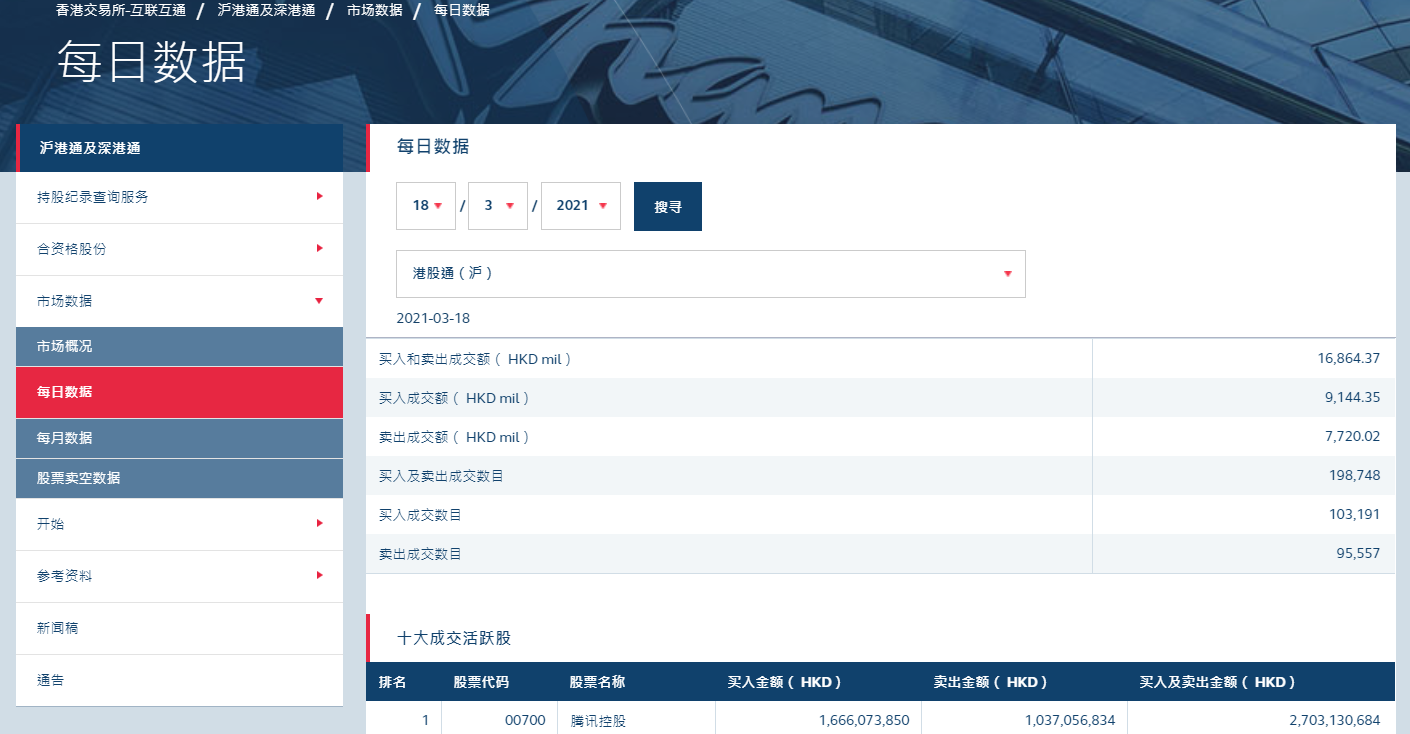The width and height of the screenshot is (1410, 734).
Task: Expand the 开始 sidebar item
Action: [x=319, y=523]
